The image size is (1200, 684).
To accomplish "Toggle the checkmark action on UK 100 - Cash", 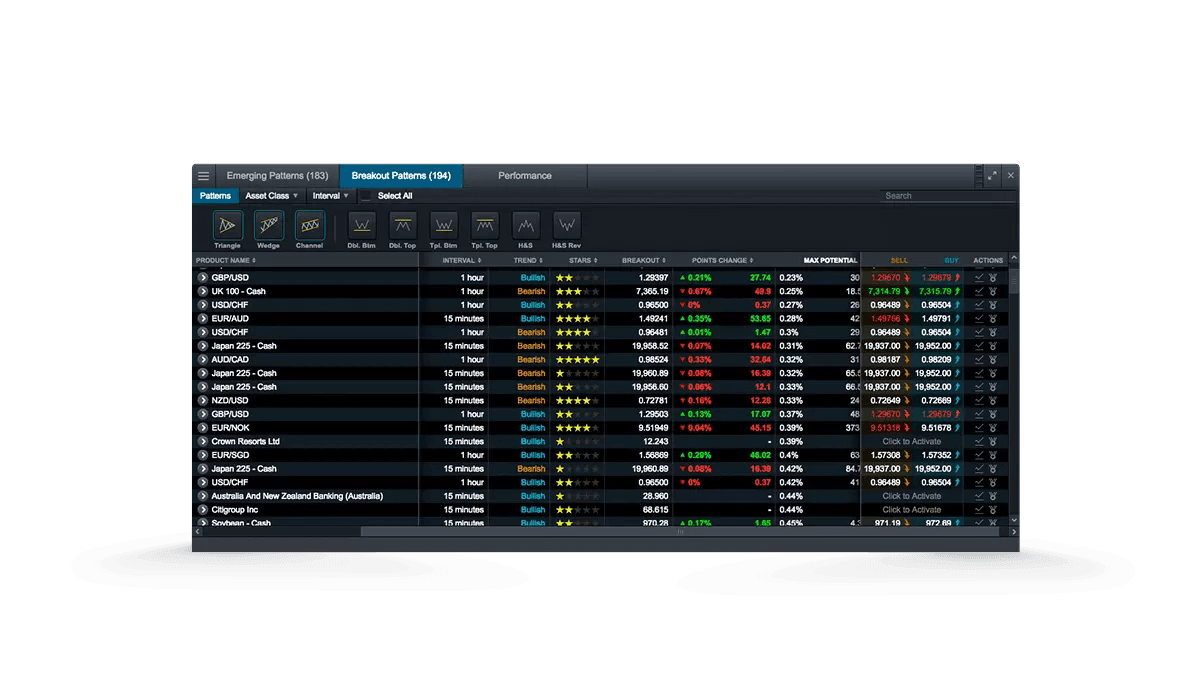I will [x=977, y=291].
